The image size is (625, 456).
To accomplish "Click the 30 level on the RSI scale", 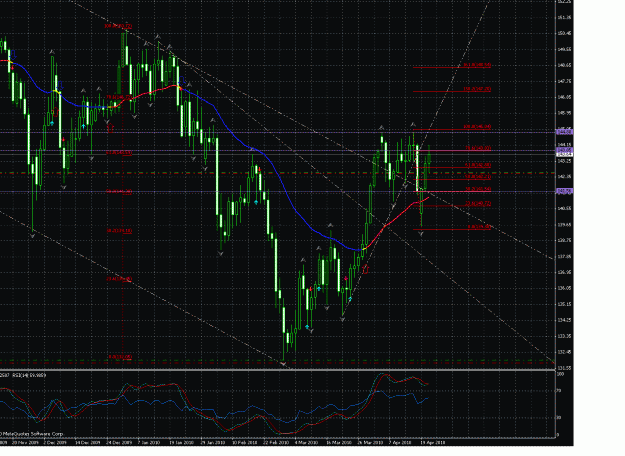I will 559,418.
